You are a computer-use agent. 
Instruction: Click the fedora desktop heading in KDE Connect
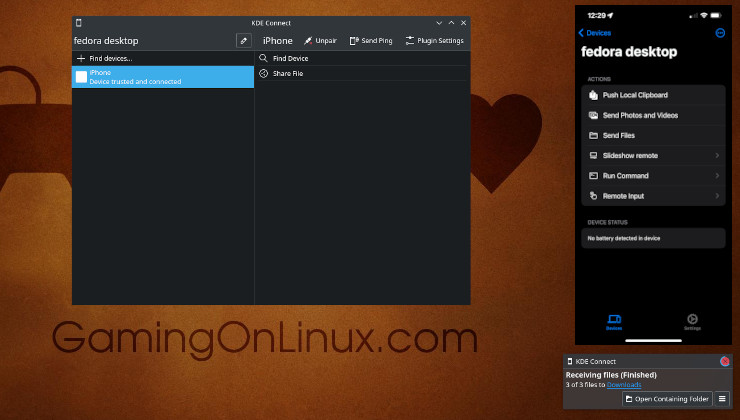[x=106, y=41]
